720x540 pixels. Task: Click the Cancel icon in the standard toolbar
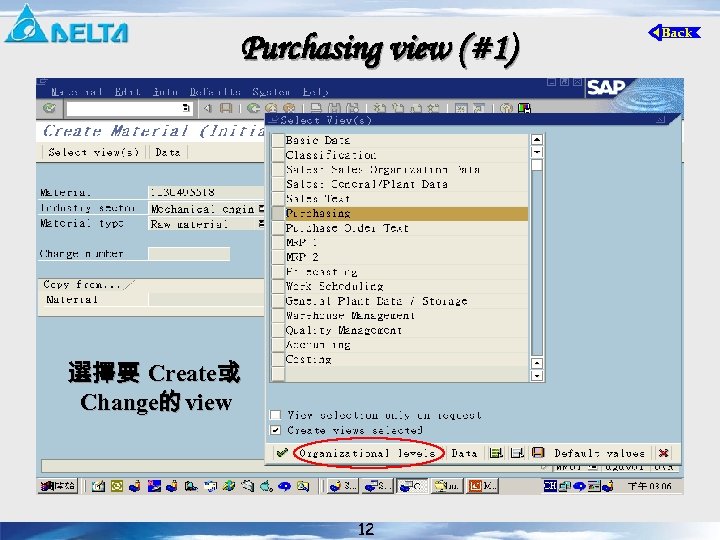click(x=289, y=108)
